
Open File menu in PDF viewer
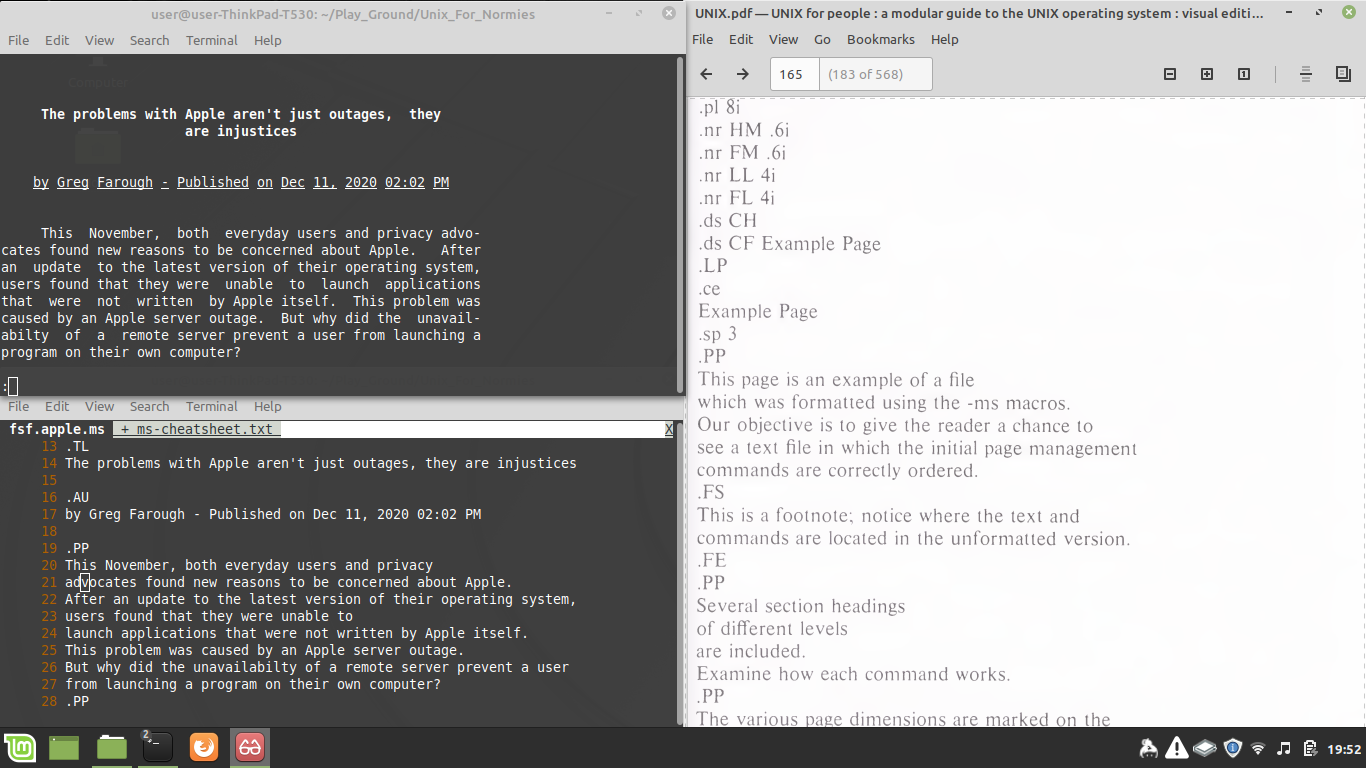[703, 39]
